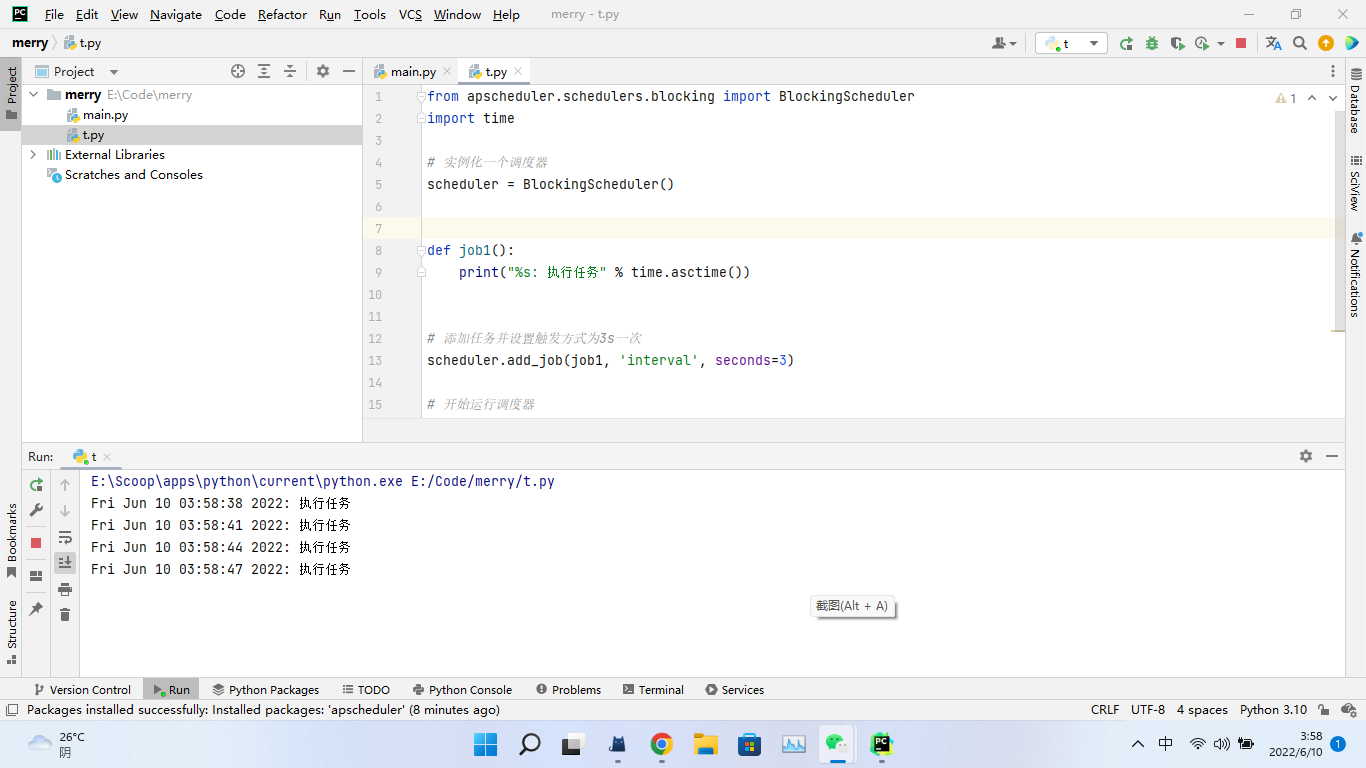Rerun the 't' script in Run panel
The image size is (1366, 768).
(35, 484)
